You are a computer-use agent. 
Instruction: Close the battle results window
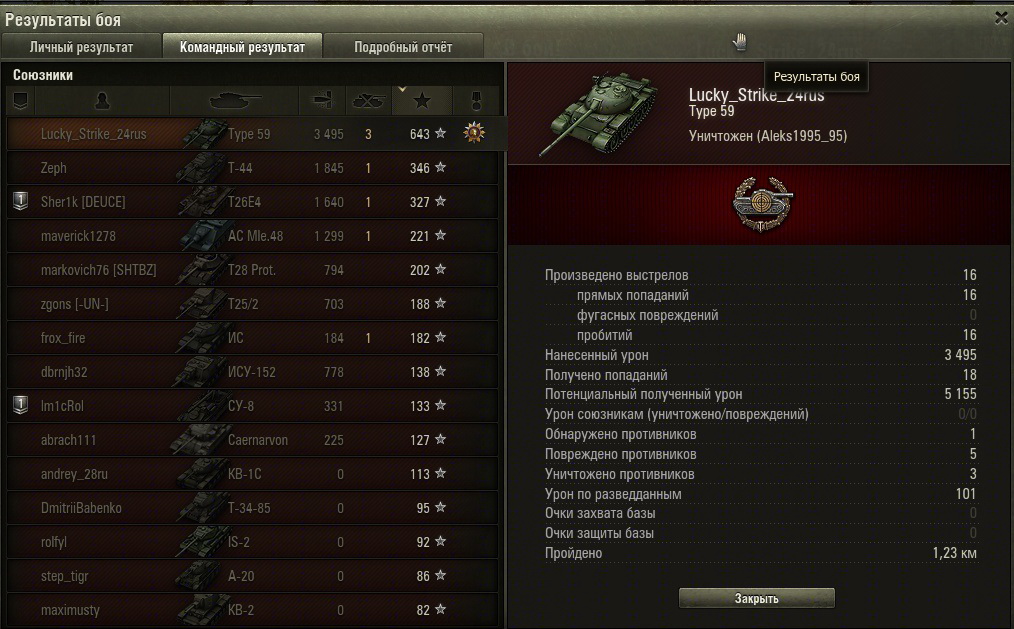click(1002, 18)
